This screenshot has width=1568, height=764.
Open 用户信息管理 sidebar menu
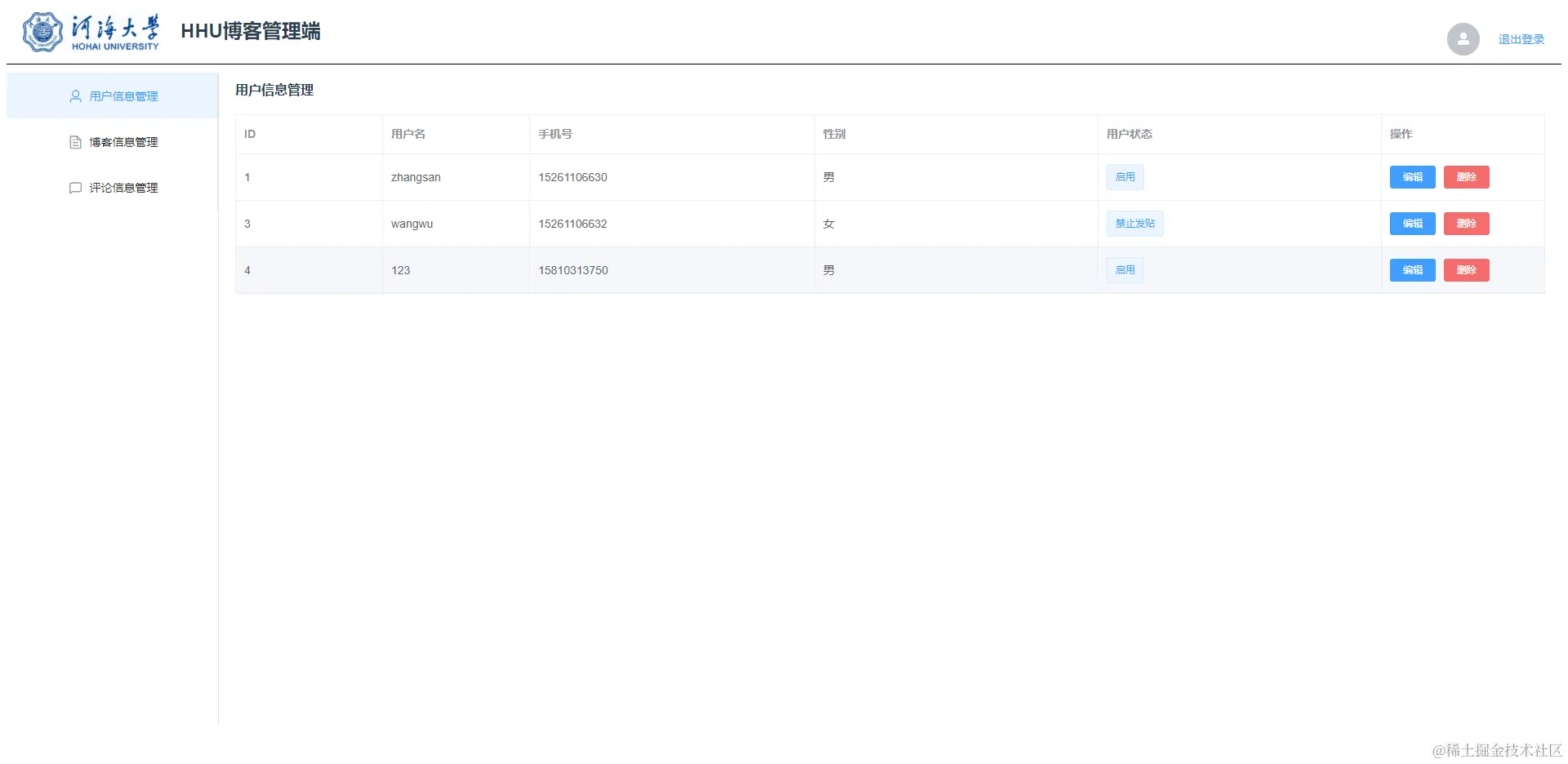pos(112,96)
